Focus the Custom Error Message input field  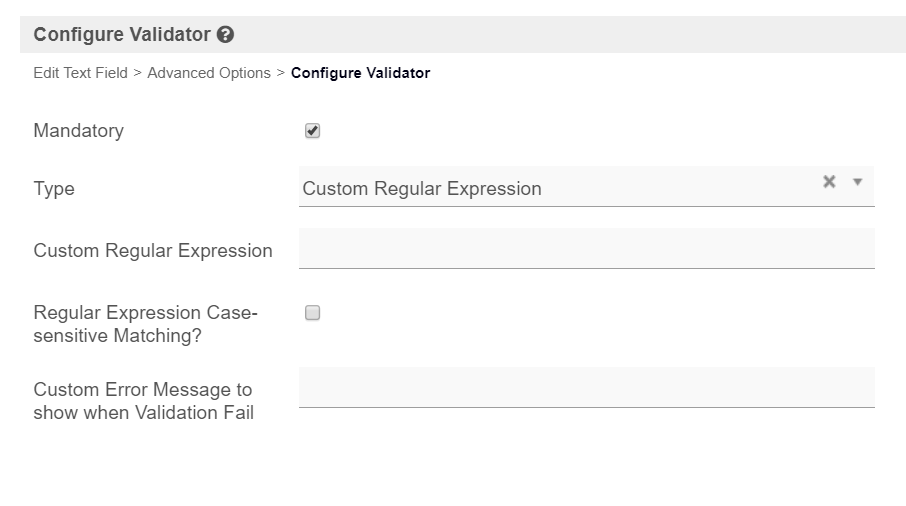tap(586, 387)
